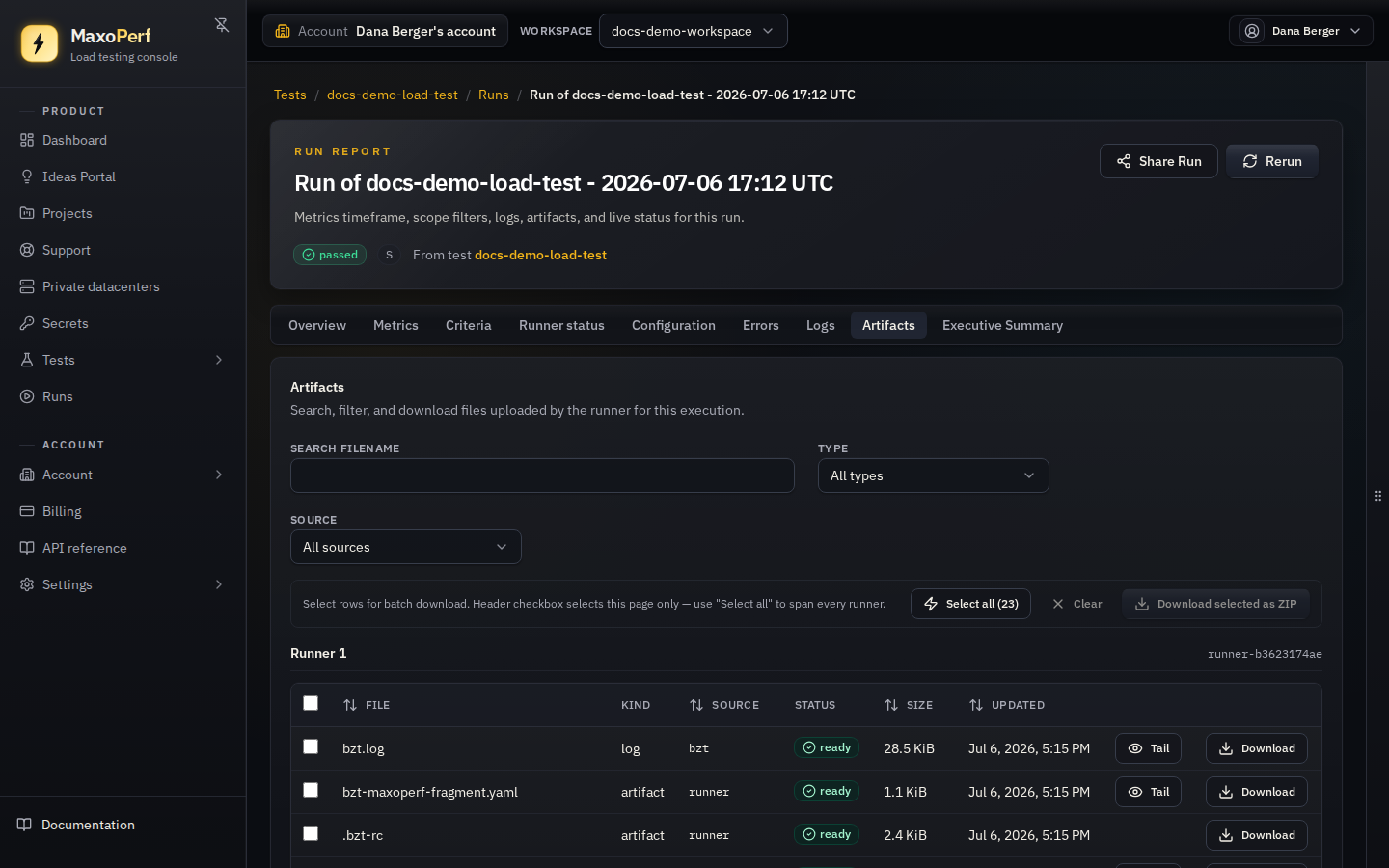Open Secrets from the sidebar
This screenshot has width=1389, height=868.
click(x=66, y=323)
